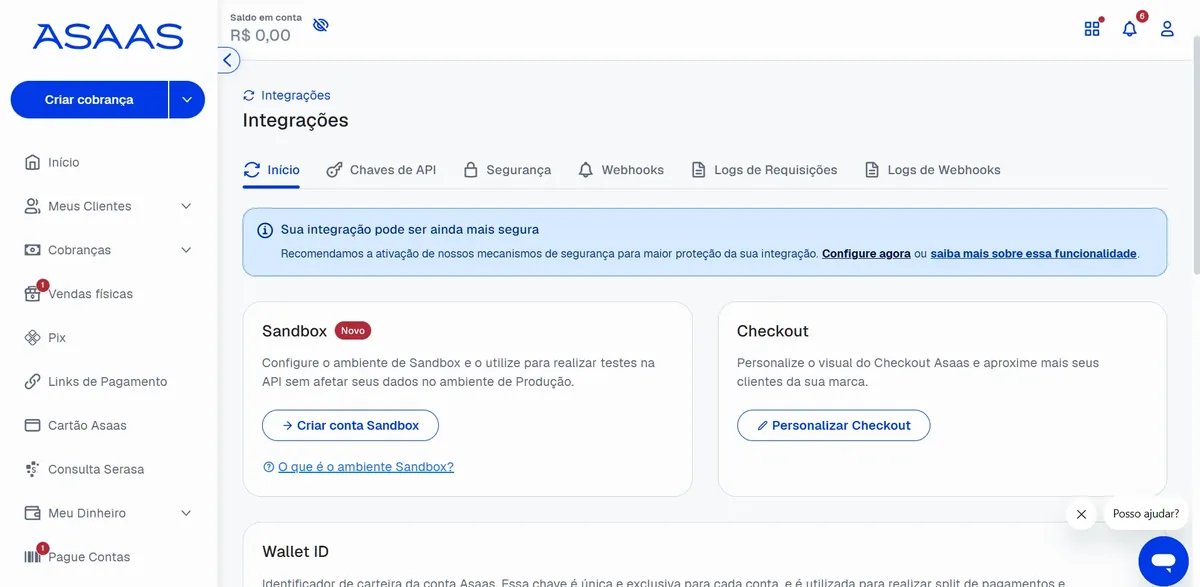Open the Criar cobrança dropdown arrow
Viewport: 1200px width, 587px height.
[187, 100]
